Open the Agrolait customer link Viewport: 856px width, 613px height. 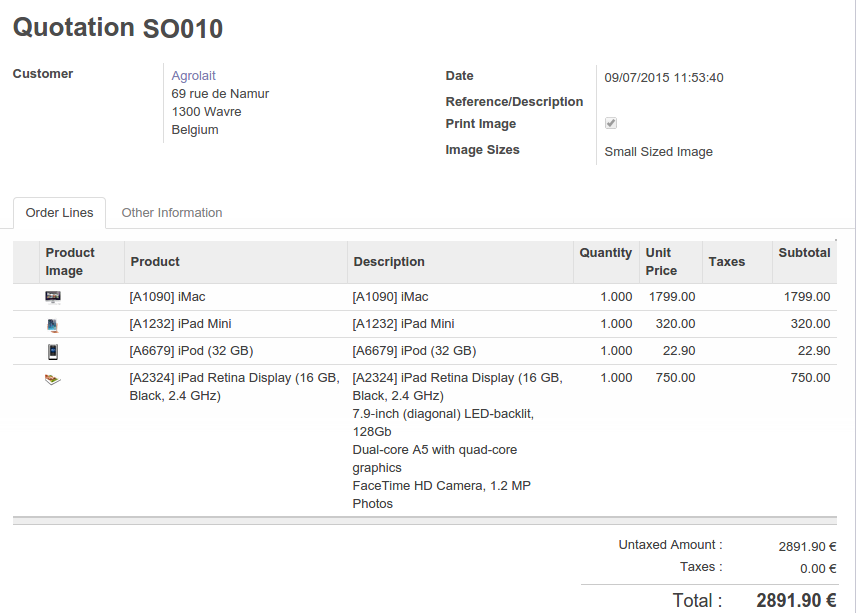click(194, 76)
